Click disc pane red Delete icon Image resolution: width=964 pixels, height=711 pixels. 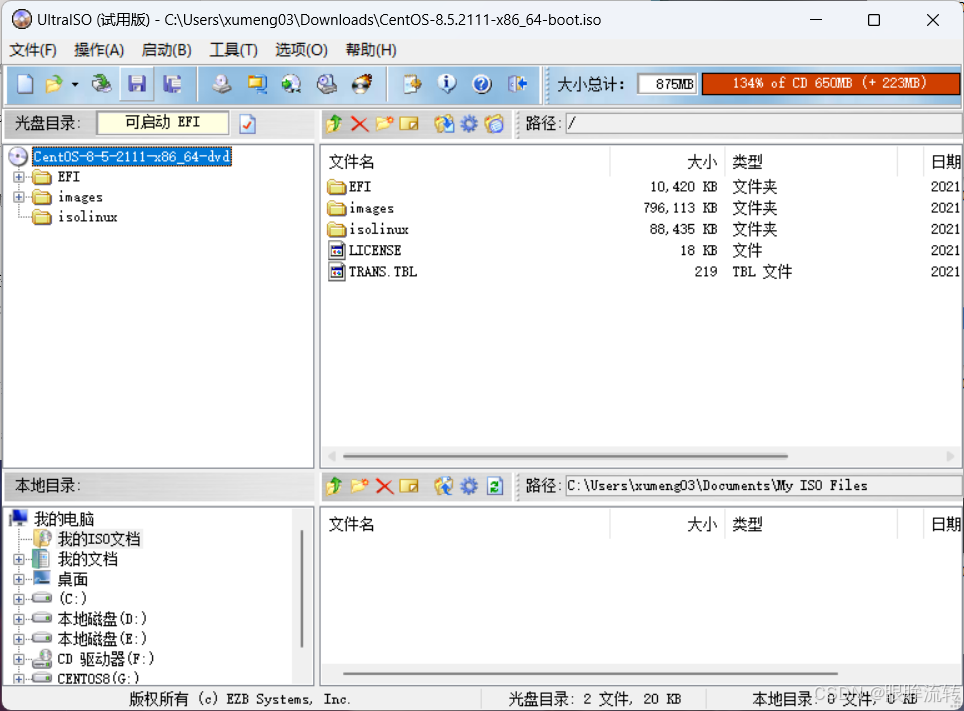coord(360,124)
